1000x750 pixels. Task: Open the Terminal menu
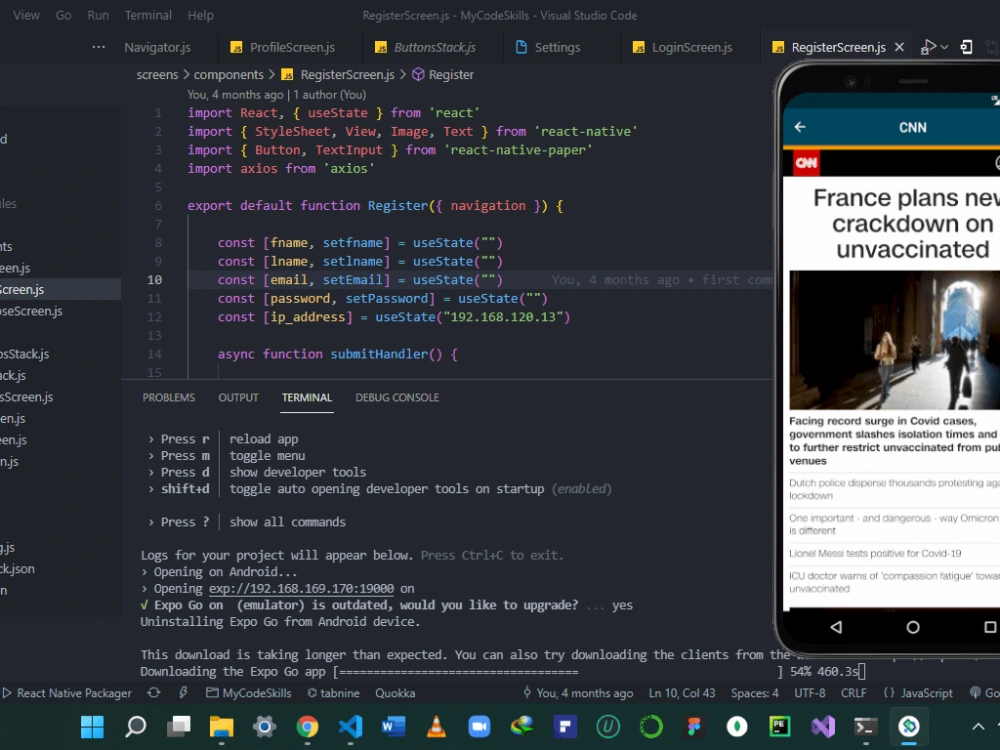click(148, 15)
